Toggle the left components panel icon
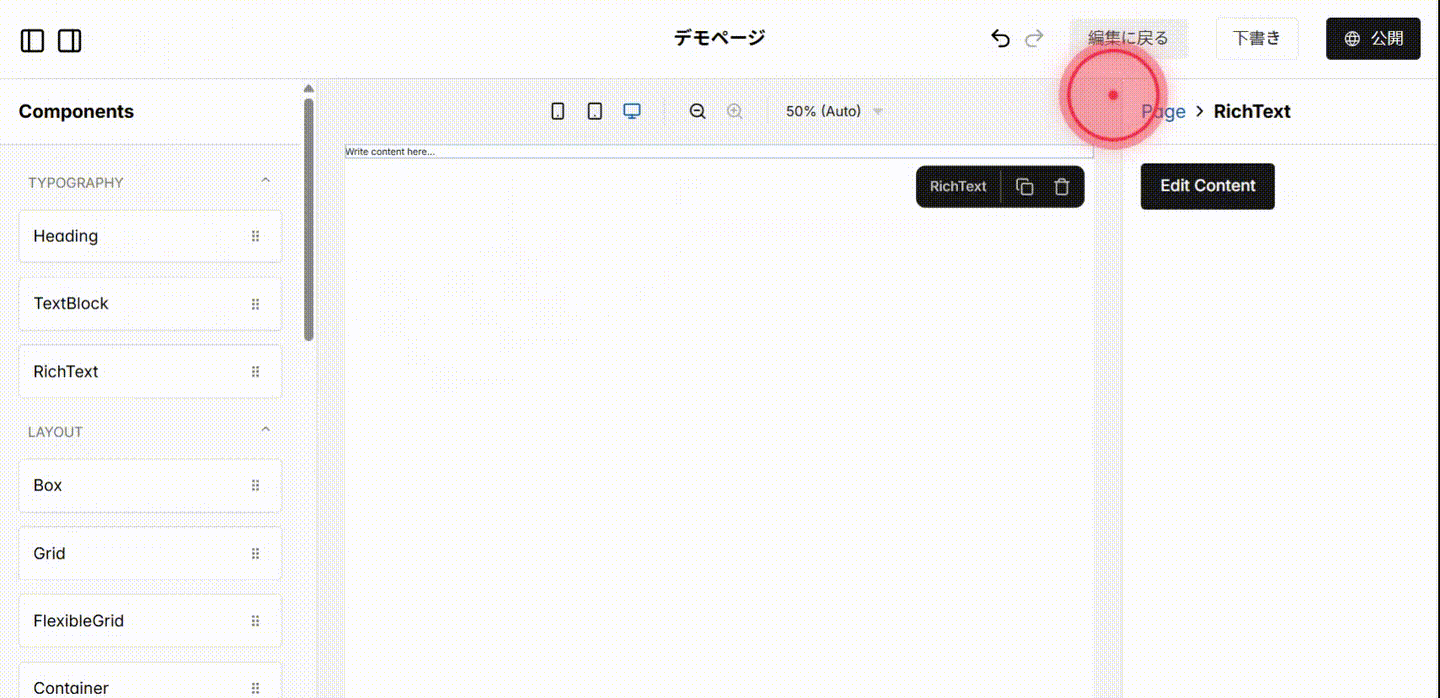The width and height of the screenshot is (1440, 698). (x=32, y=40)
